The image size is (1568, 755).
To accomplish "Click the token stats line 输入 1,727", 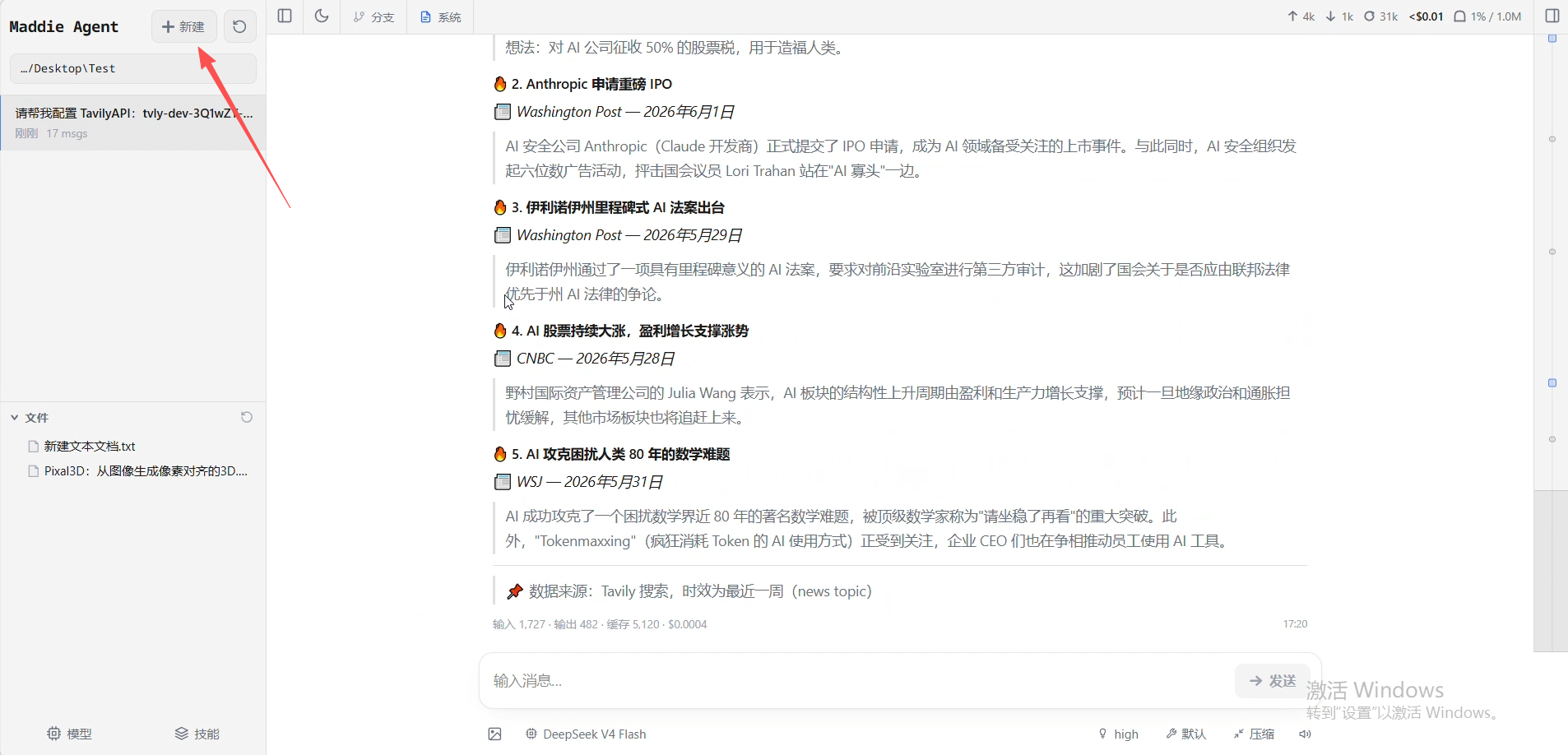I will click(x=600, y=624).
